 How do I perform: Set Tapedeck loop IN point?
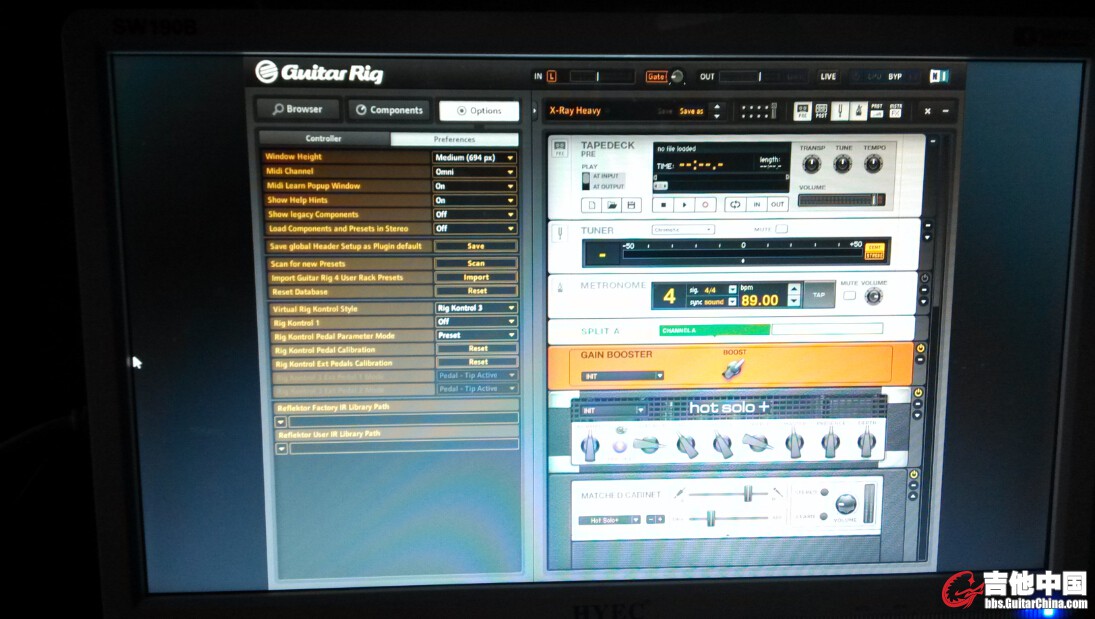(756, 205)
